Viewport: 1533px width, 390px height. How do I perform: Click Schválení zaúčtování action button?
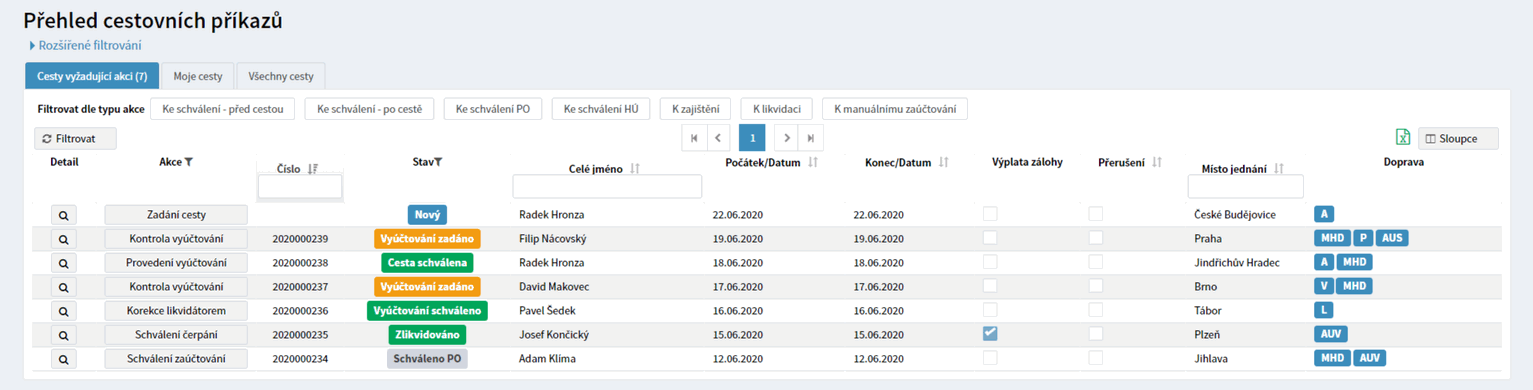point(176,359)
